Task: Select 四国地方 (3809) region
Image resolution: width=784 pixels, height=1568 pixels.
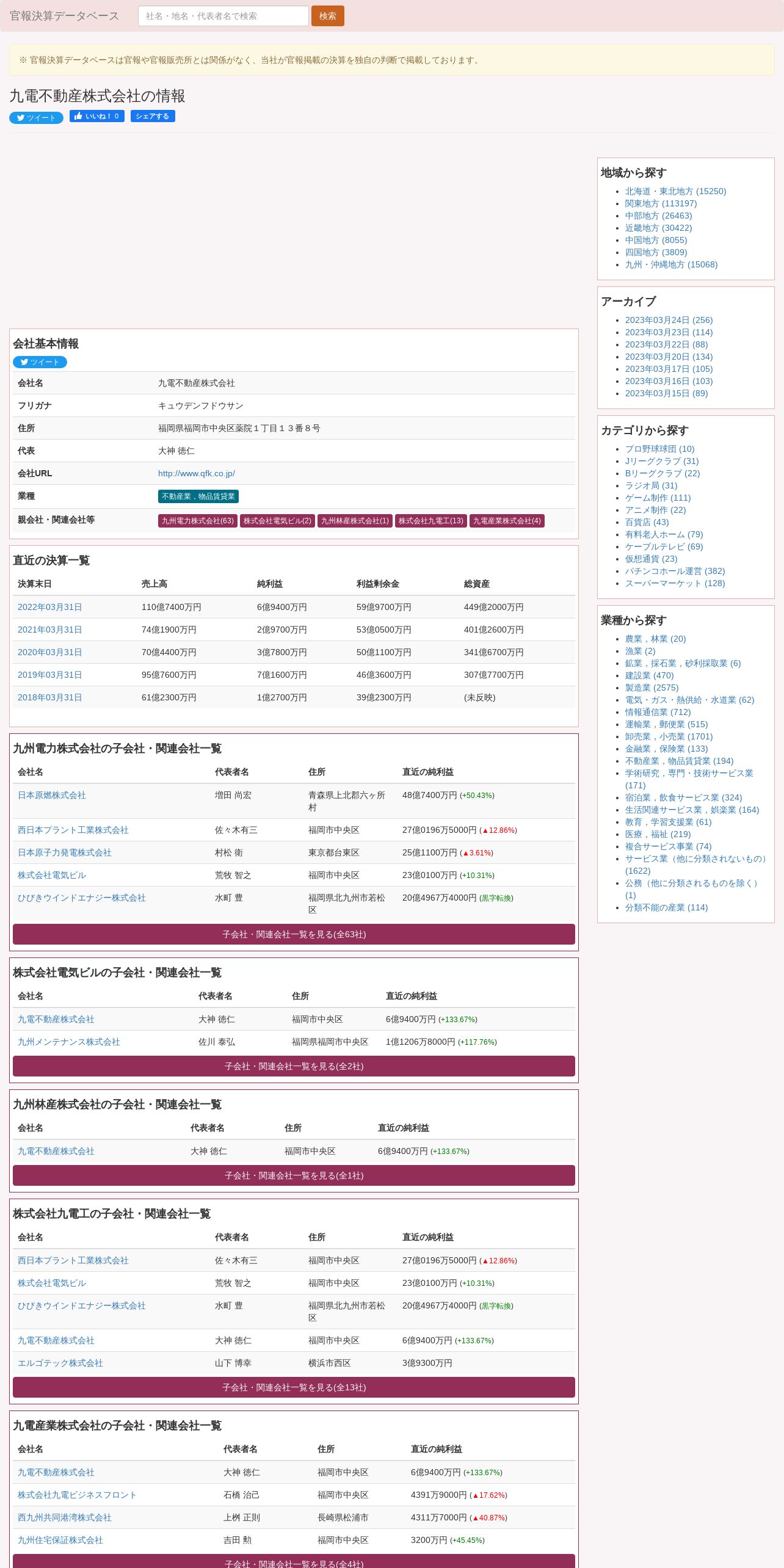Action: click(656, 252)
